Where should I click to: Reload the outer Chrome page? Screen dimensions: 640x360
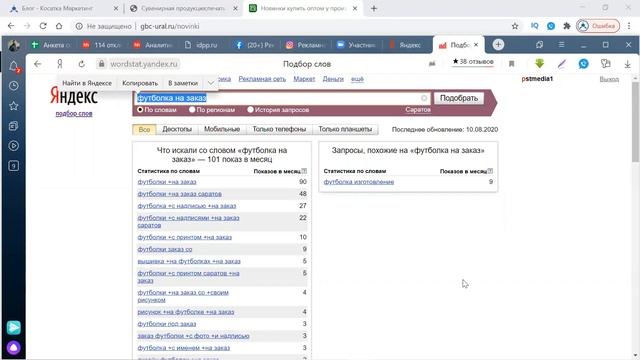[43, 26]
